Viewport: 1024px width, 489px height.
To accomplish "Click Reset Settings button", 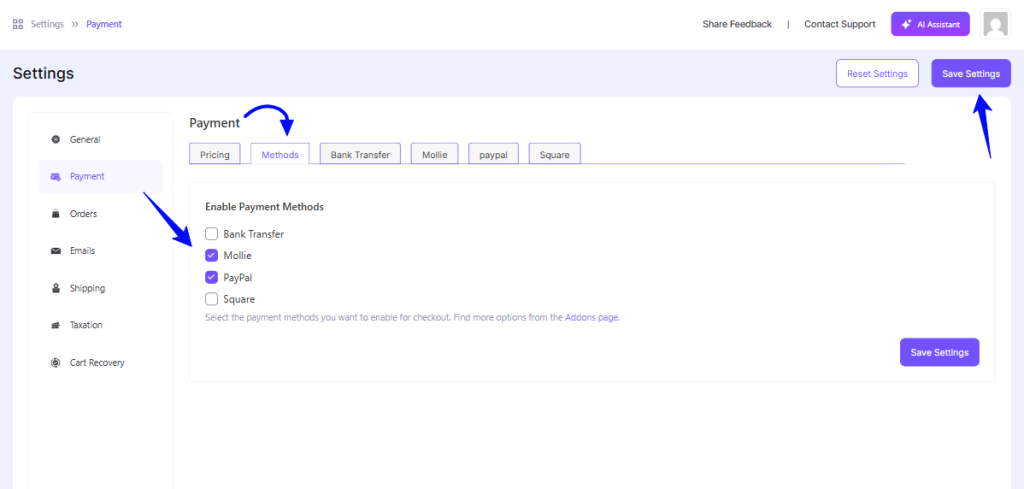I will coord(877,73).
